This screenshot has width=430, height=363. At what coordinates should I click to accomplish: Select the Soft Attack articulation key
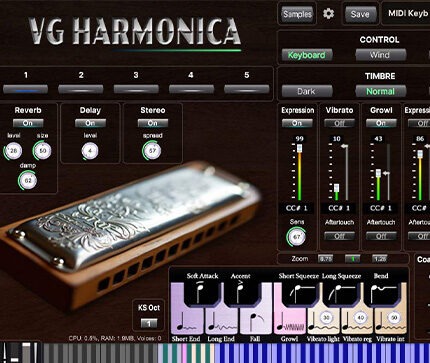click(202, 294)
